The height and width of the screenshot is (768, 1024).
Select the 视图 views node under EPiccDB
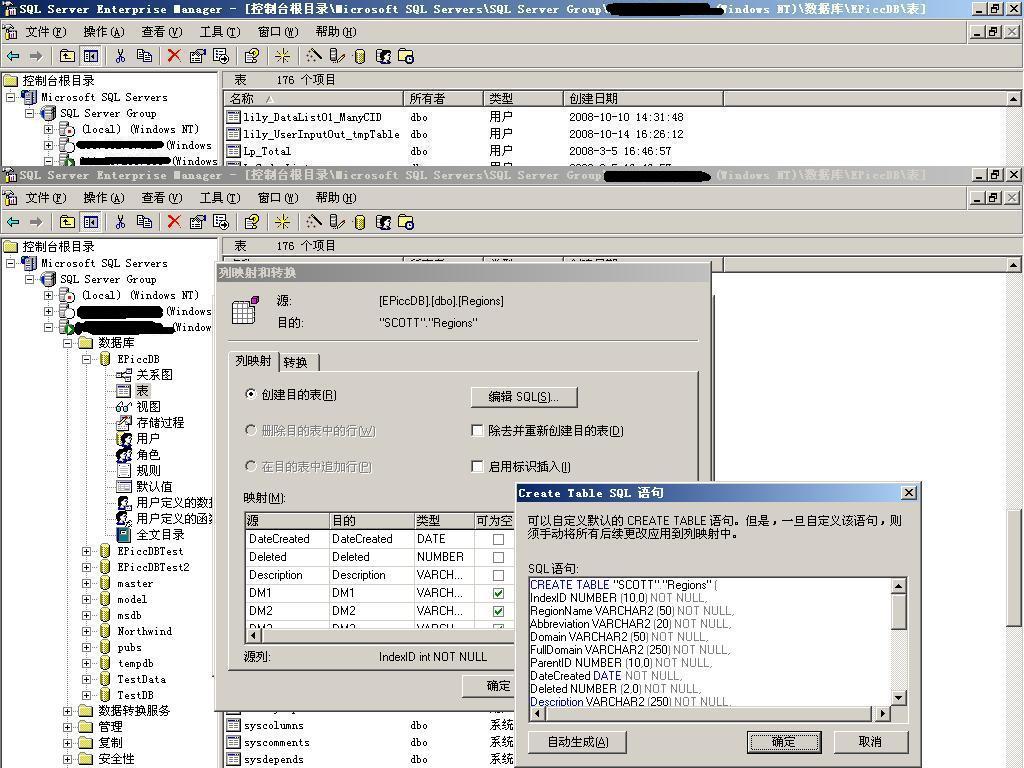point(138,407)
